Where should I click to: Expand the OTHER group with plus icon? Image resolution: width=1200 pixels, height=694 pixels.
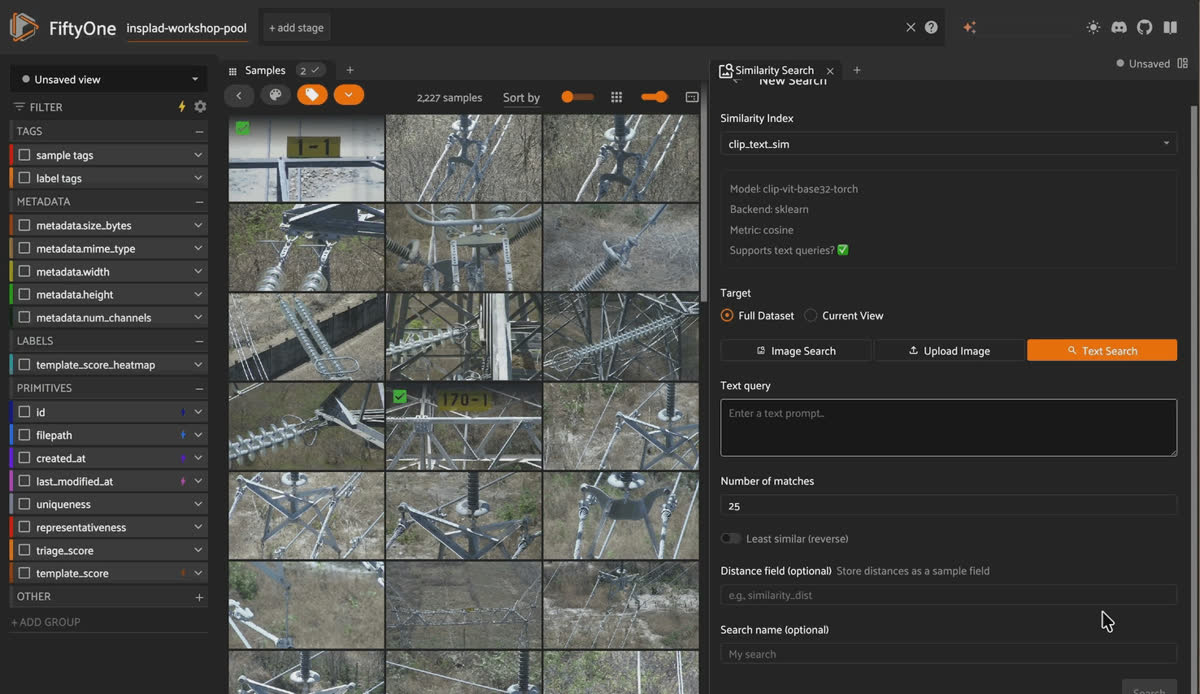coord(199,597)
